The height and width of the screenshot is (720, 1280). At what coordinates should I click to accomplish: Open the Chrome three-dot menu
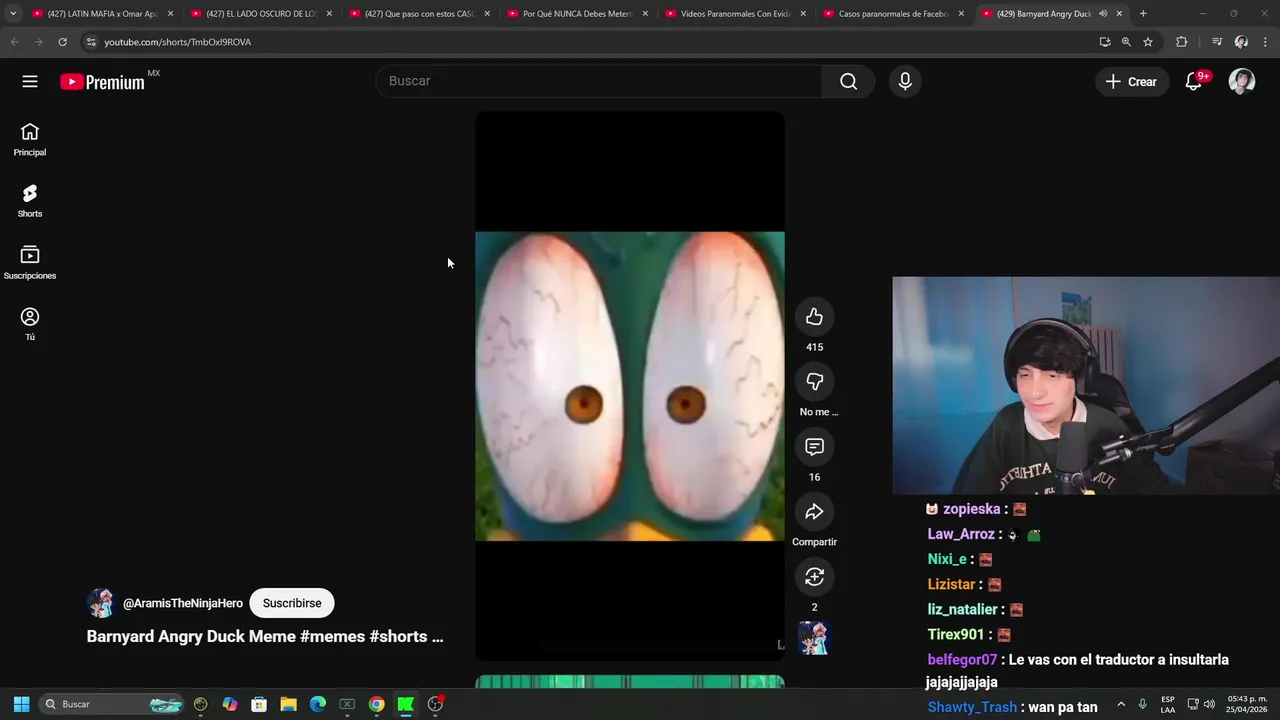click(1264, 42)
